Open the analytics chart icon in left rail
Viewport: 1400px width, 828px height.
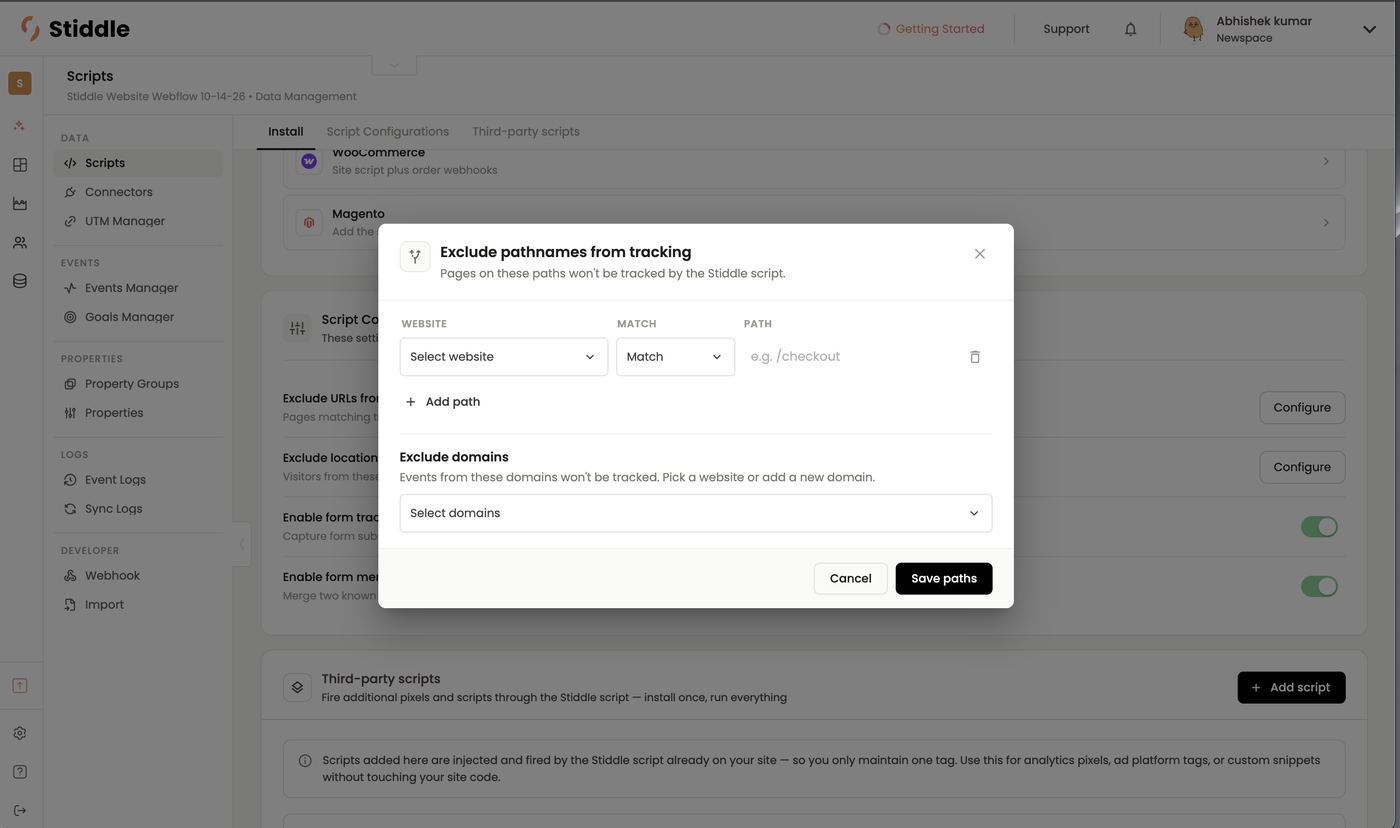point(20,204)
